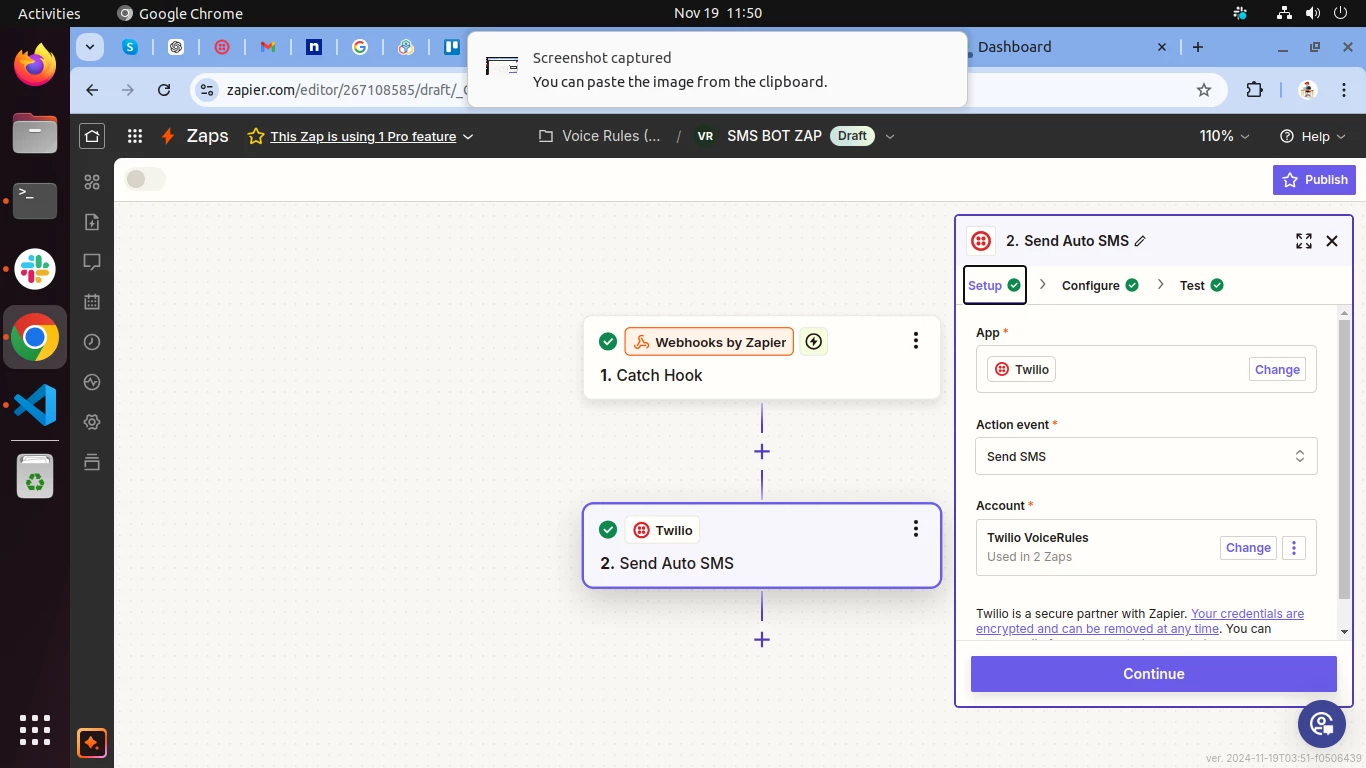
Task: Open the Chrome extensions puzzle icon
Action: 1255,90
